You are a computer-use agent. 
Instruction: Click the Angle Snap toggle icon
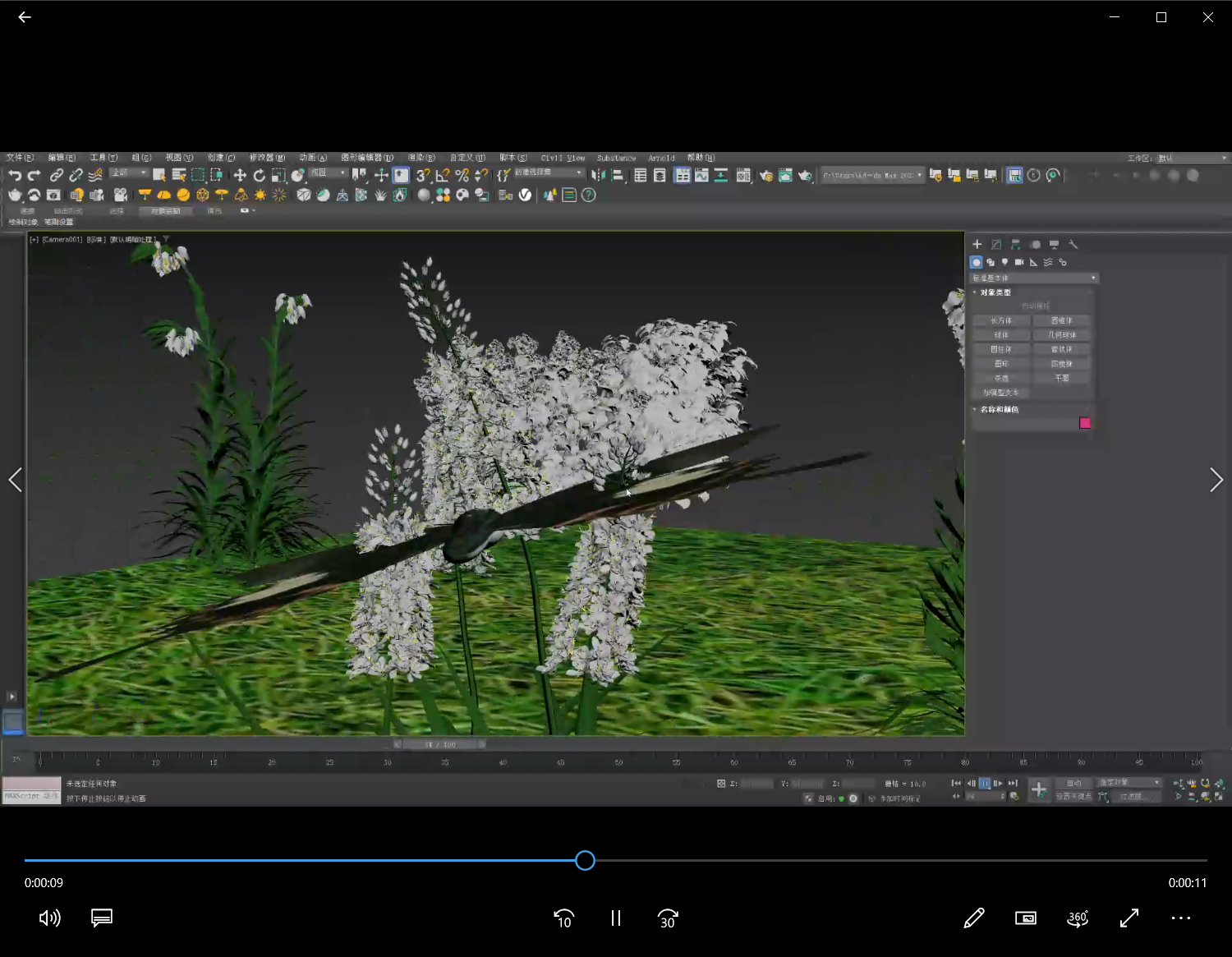click(443, 175)
